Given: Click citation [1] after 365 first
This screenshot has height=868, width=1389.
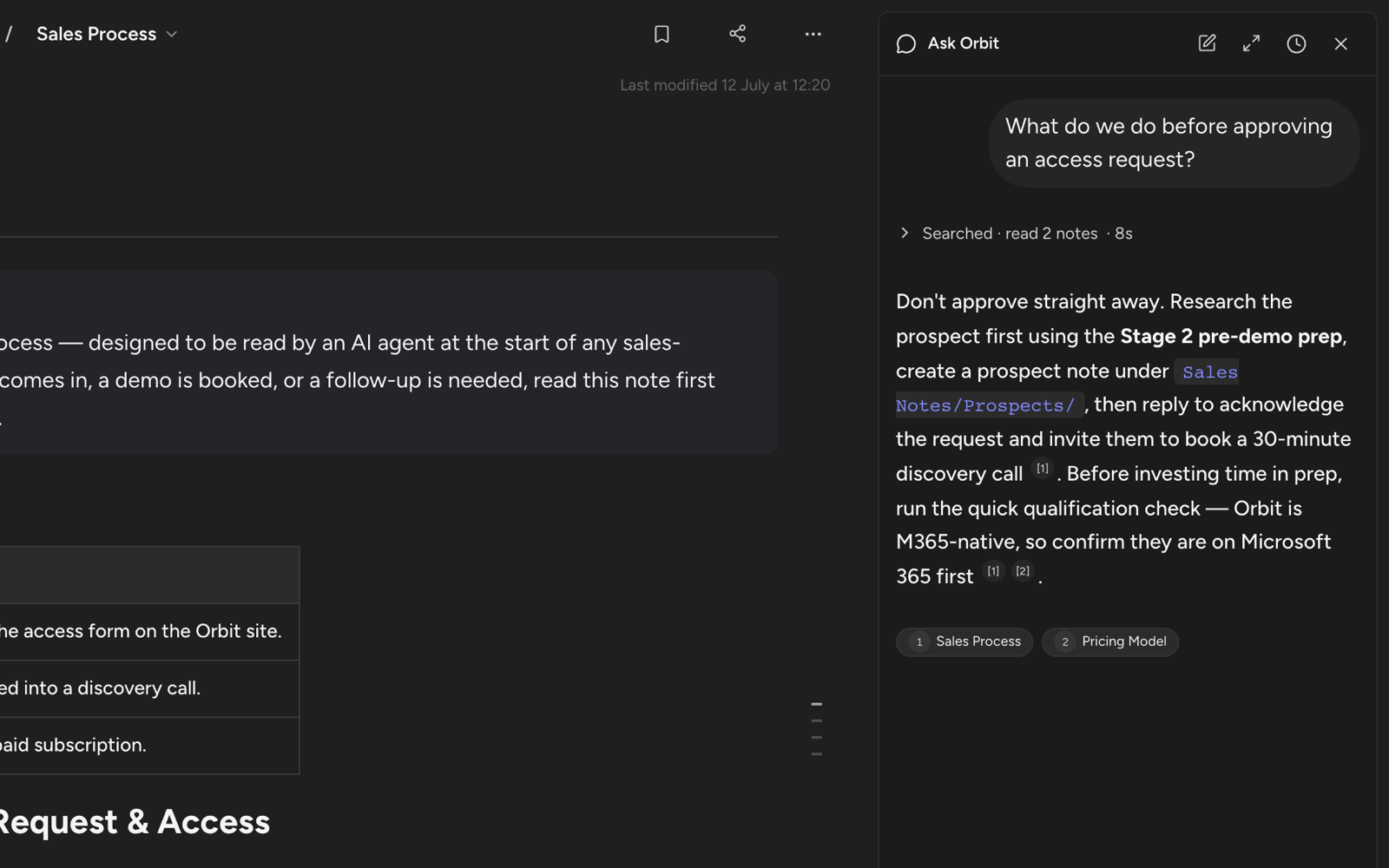Looking at the screenshot, I should (x=993, y=571).
